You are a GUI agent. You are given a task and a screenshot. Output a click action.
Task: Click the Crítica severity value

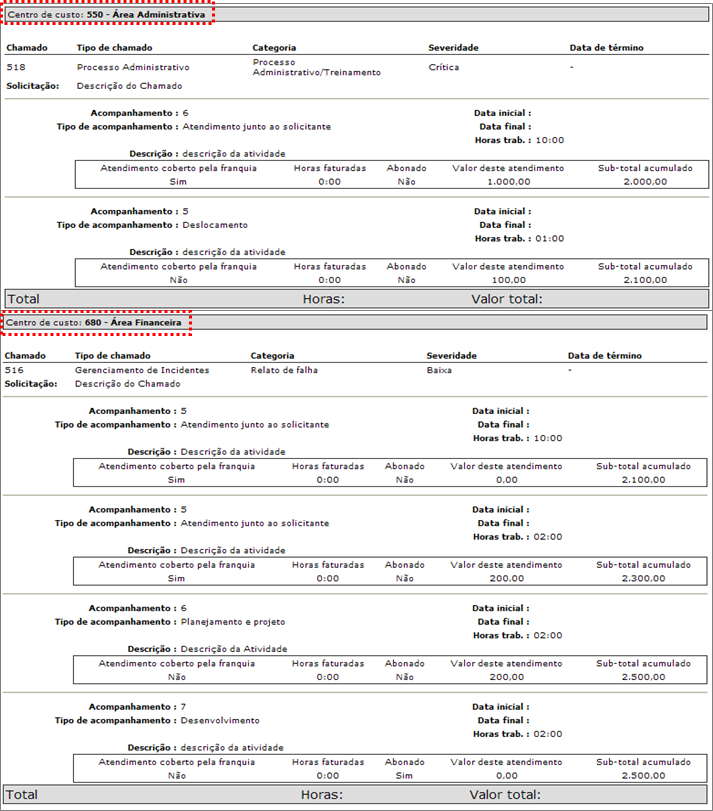tap(444, 67)
